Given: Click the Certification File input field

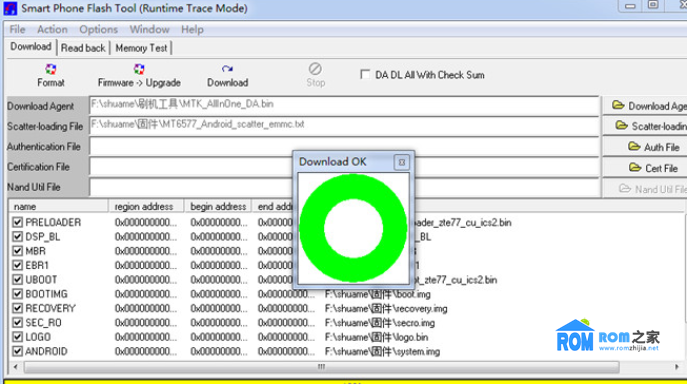Looking at the screenshot, I should coord(344,167).
